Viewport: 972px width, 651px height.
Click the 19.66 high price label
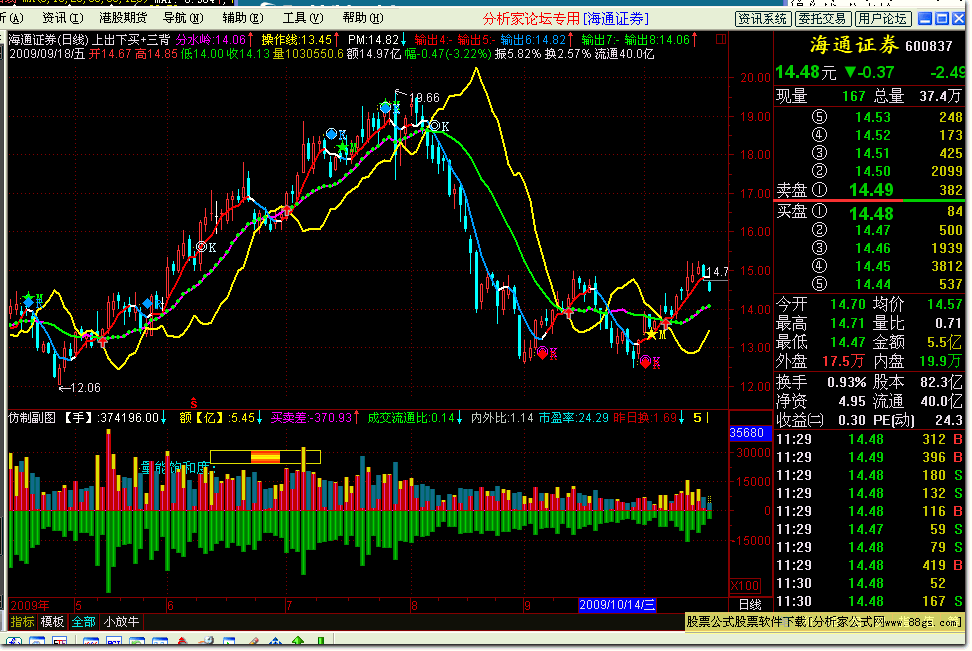(x=424, y=97)
